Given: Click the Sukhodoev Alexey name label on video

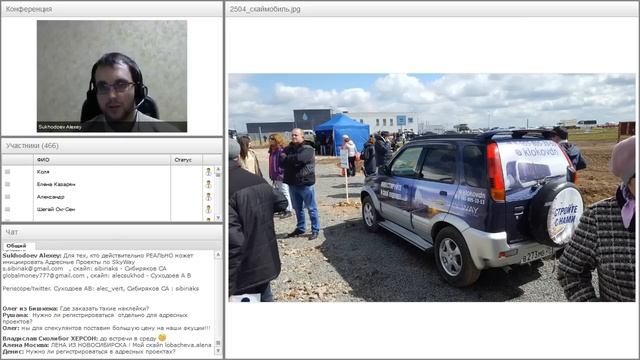Looking at the screenshot, I should (x=60, y=127).
